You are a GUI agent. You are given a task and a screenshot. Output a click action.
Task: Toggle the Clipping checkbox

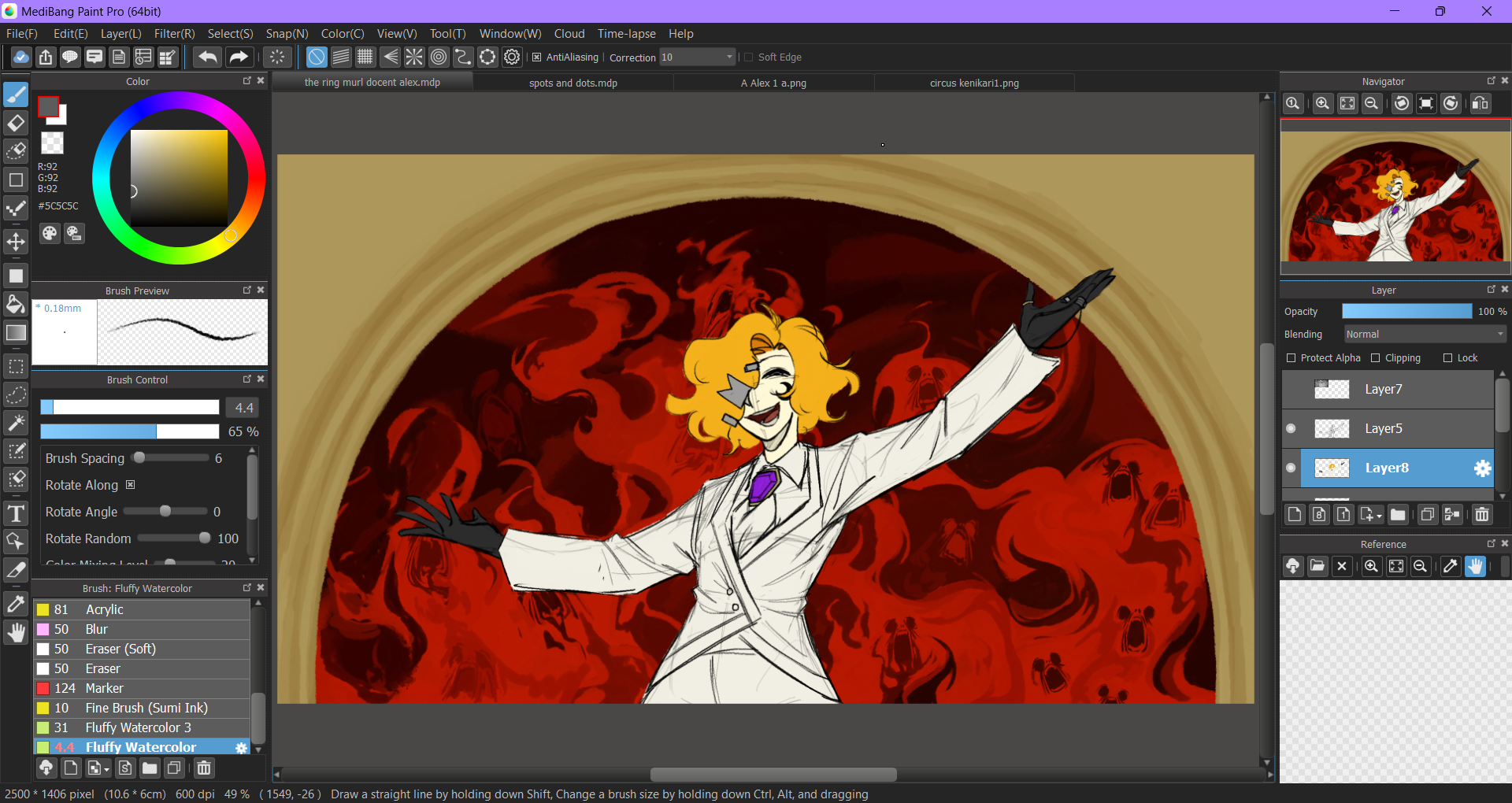(x=1375, y=358)
